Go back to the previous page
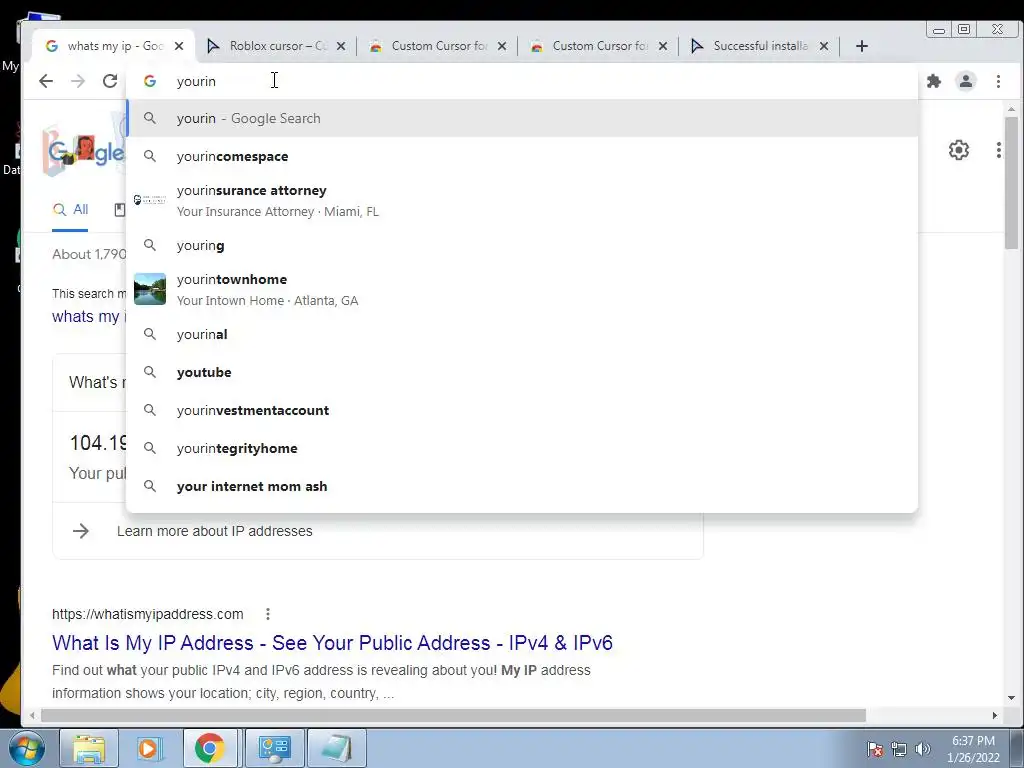Screen dimensions: 1024x768 coord(46,81)
